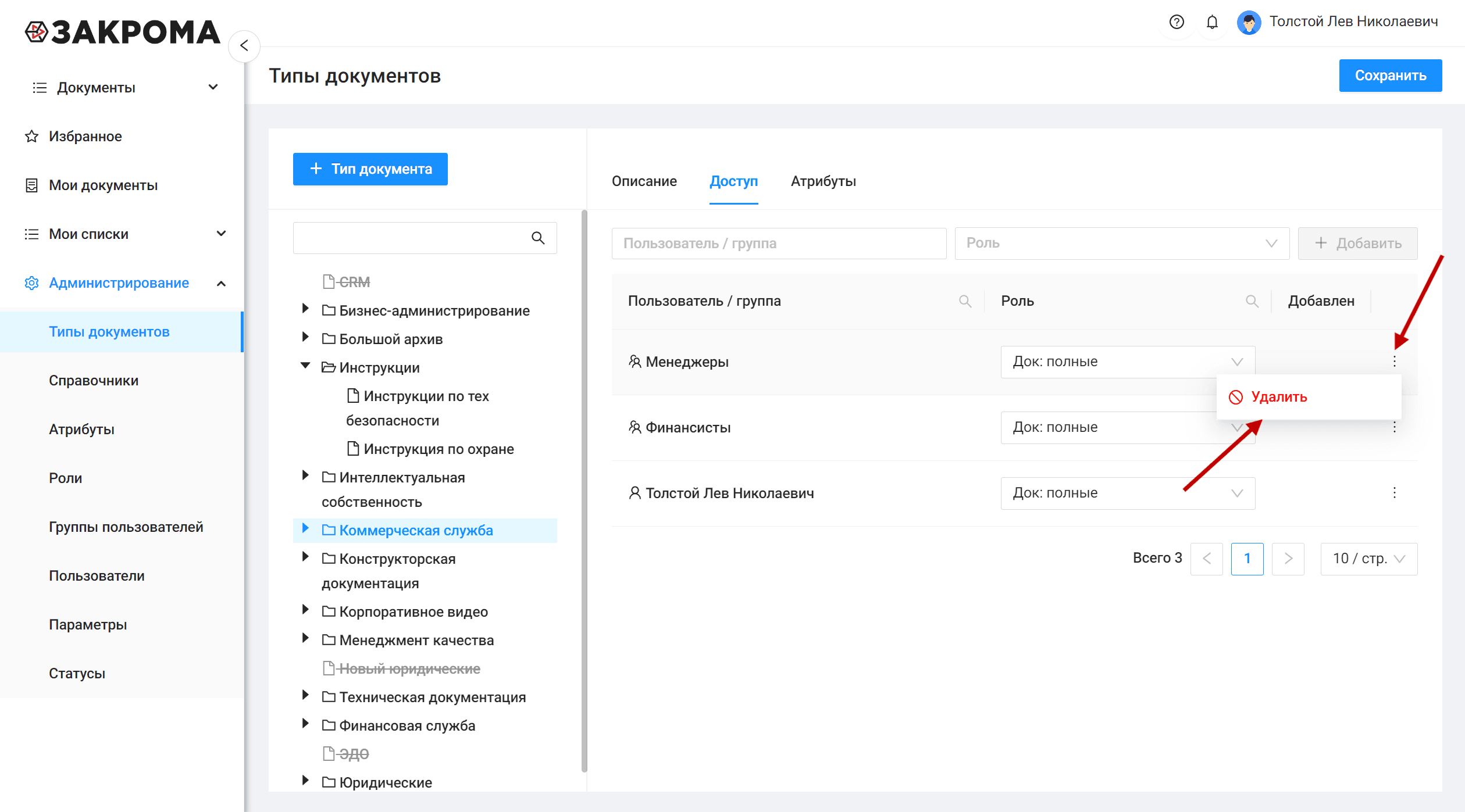Screen dimensions: 1465x812
Task: Click the document tree vertical scrollbar
Action: (x=584, y=491)
